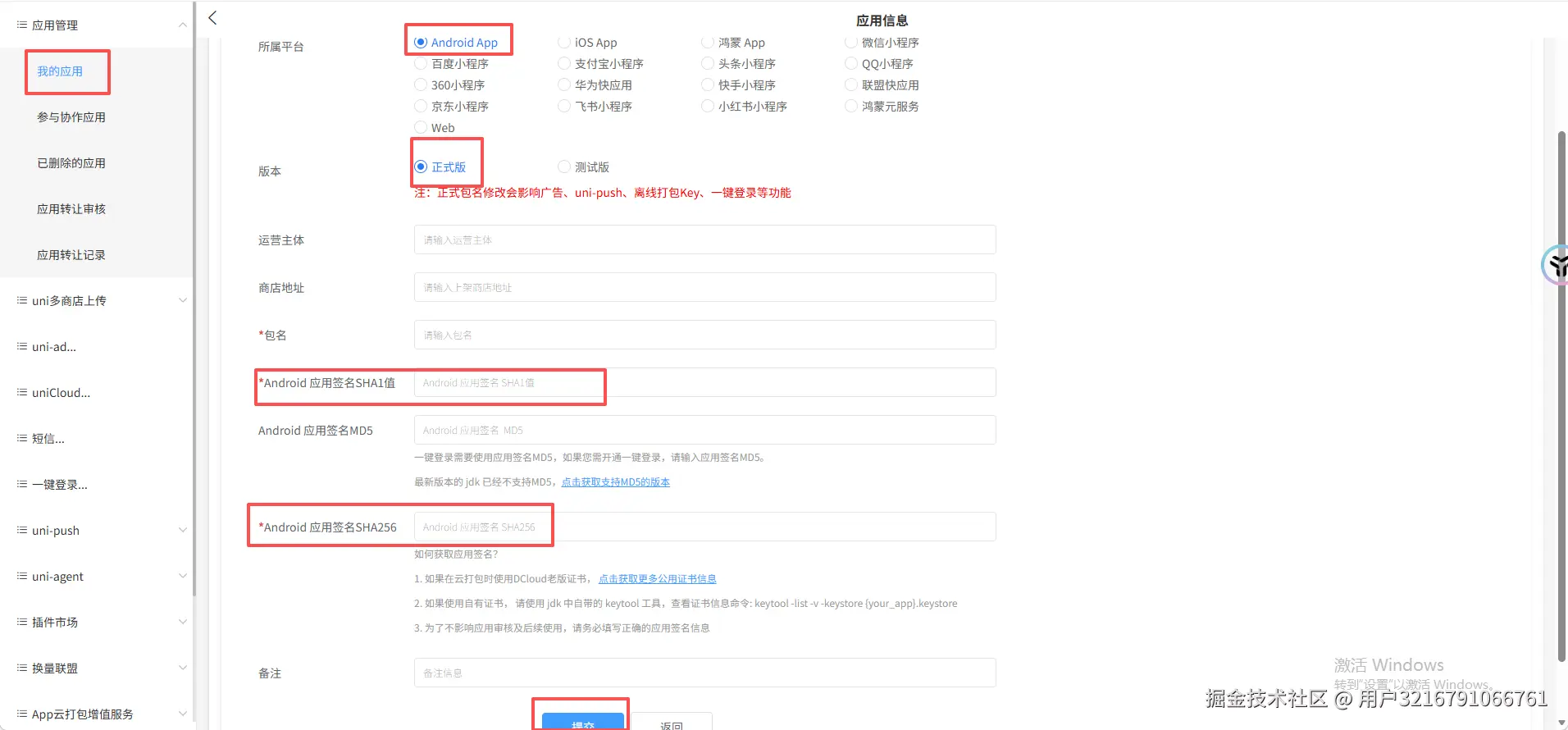Select the 鸿蒙 App radio button
1568x730 pixels.
click(x=708, y=43)
